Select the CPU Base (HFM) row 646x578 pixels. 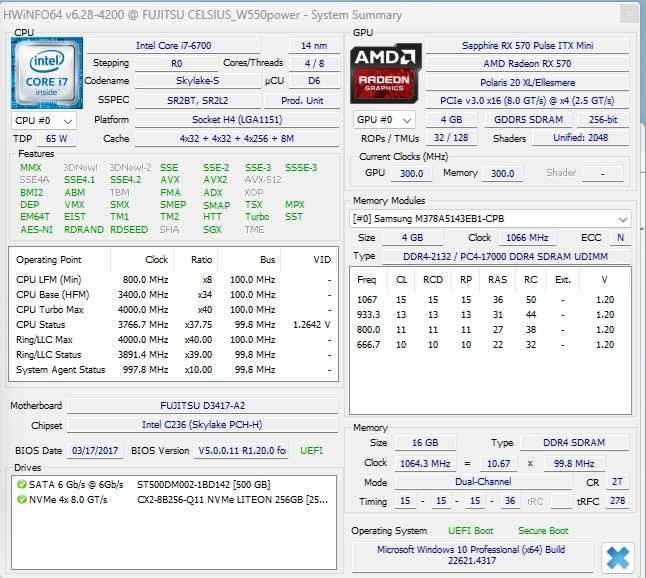[x=173, y=295]
